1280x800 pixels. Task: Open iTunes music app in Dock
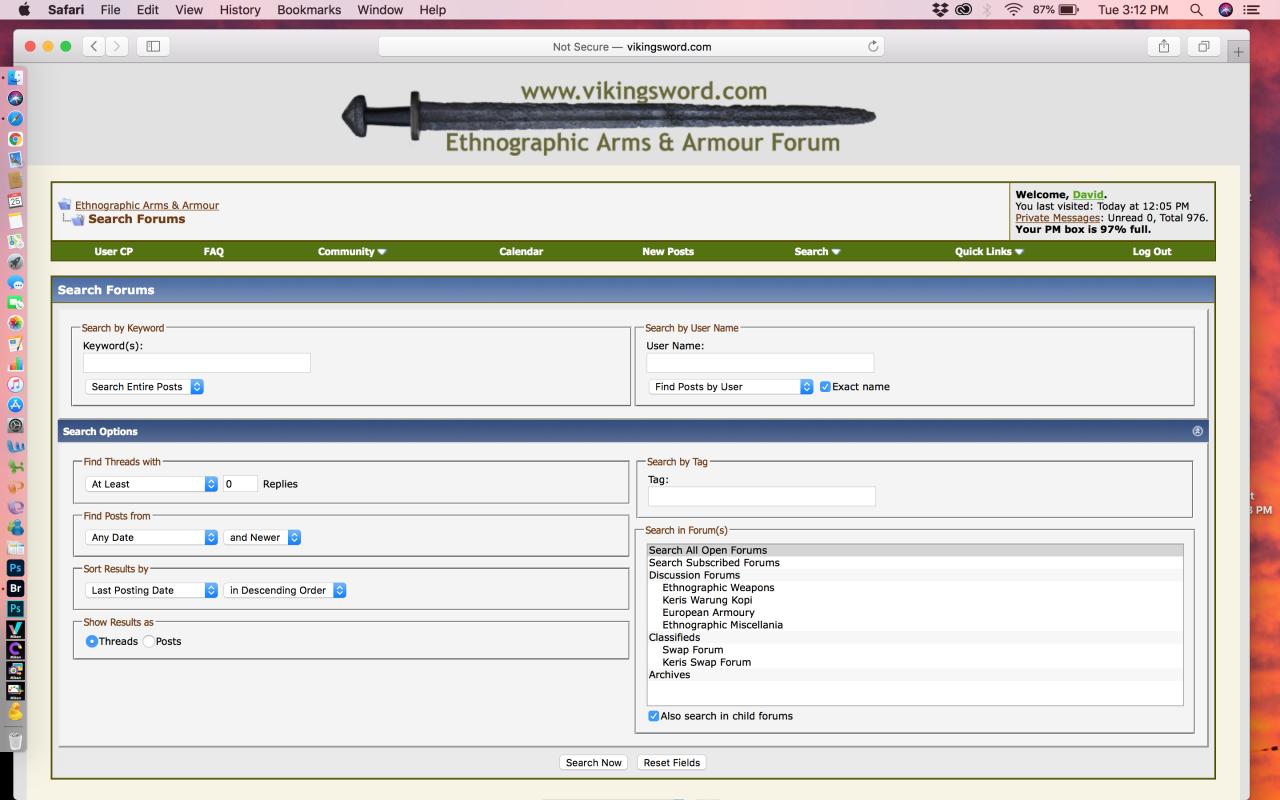(x=15, y=384)
